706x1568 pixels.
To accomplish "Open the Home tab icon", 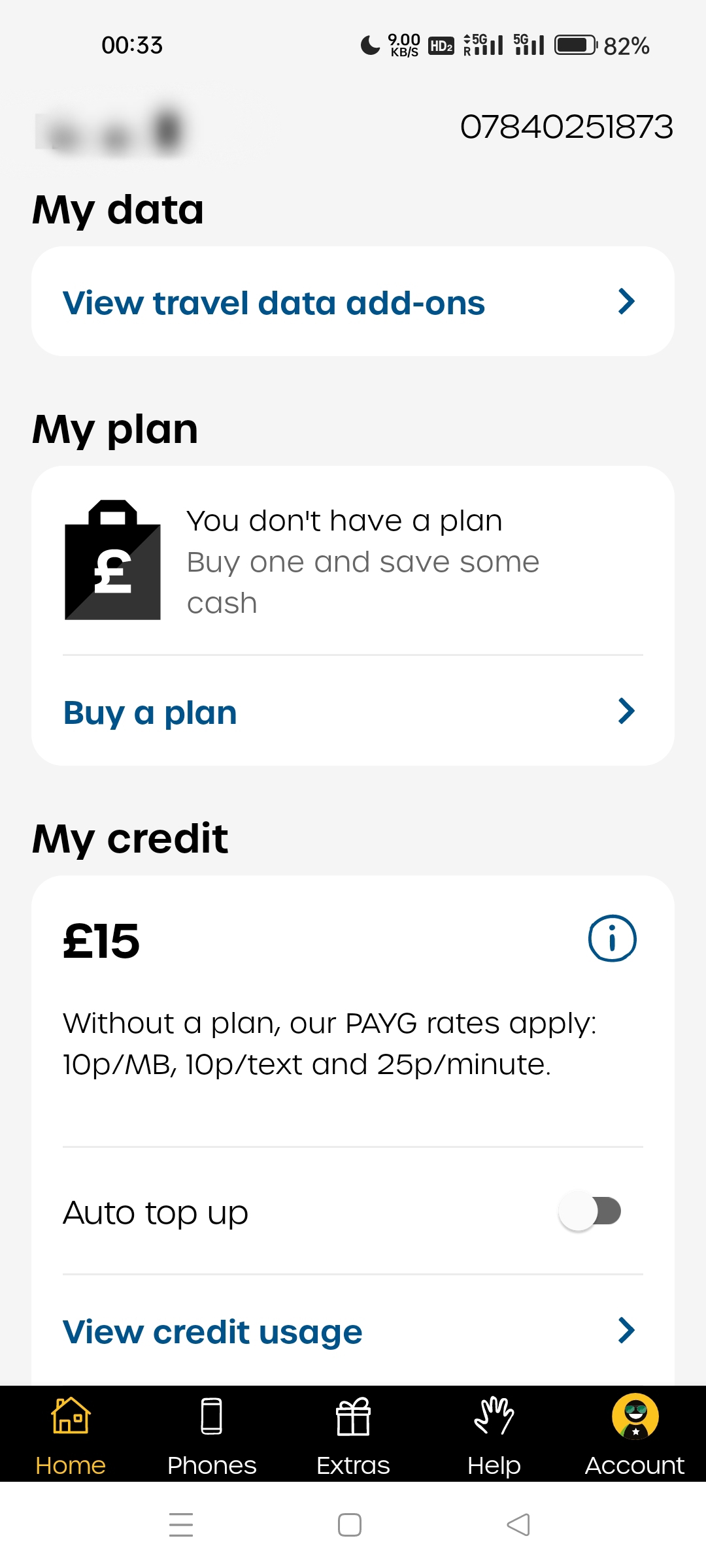I will [71, 1416].
